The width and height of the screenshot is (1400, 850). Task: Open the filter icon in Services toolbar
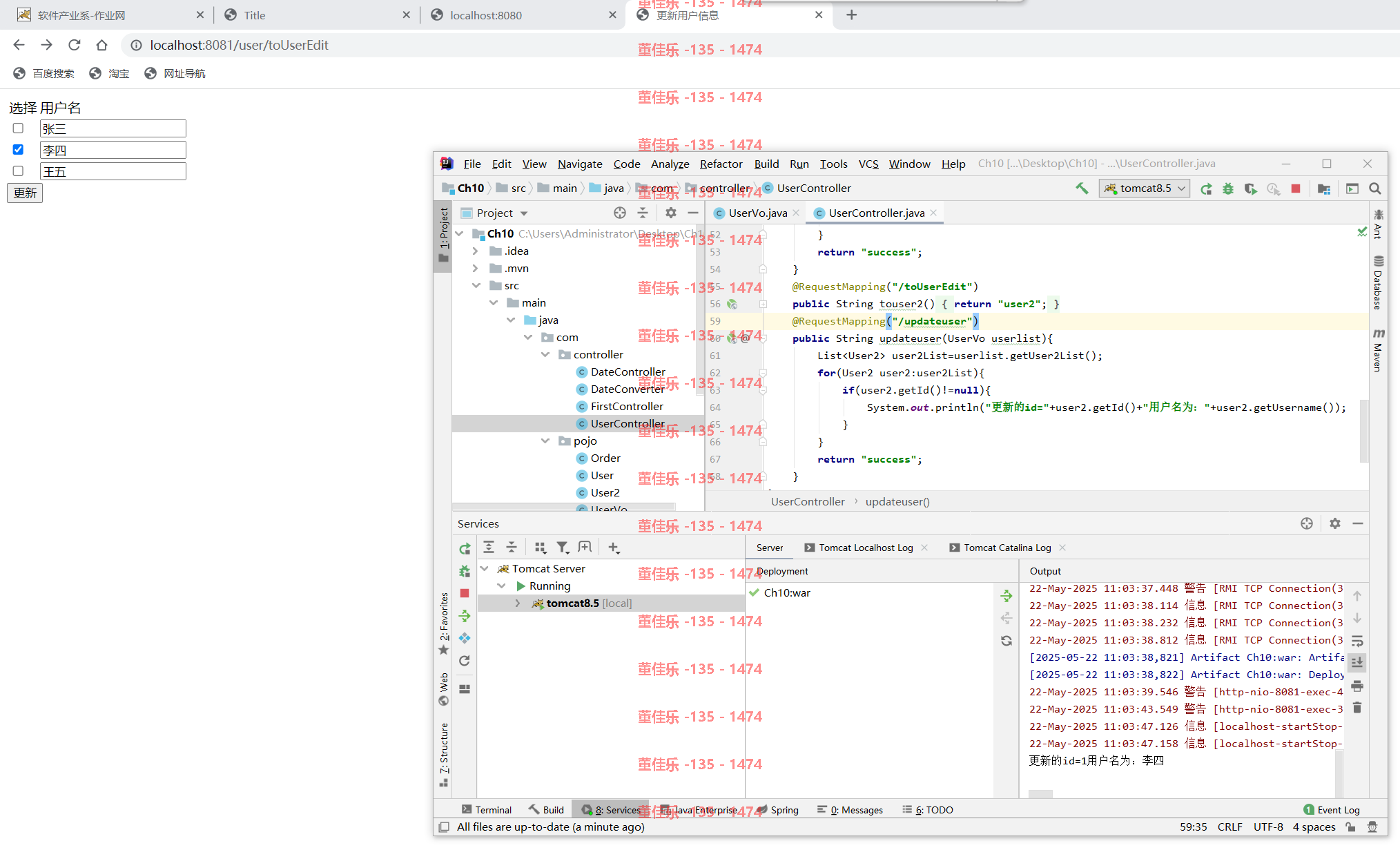click(x=563, y=548)
